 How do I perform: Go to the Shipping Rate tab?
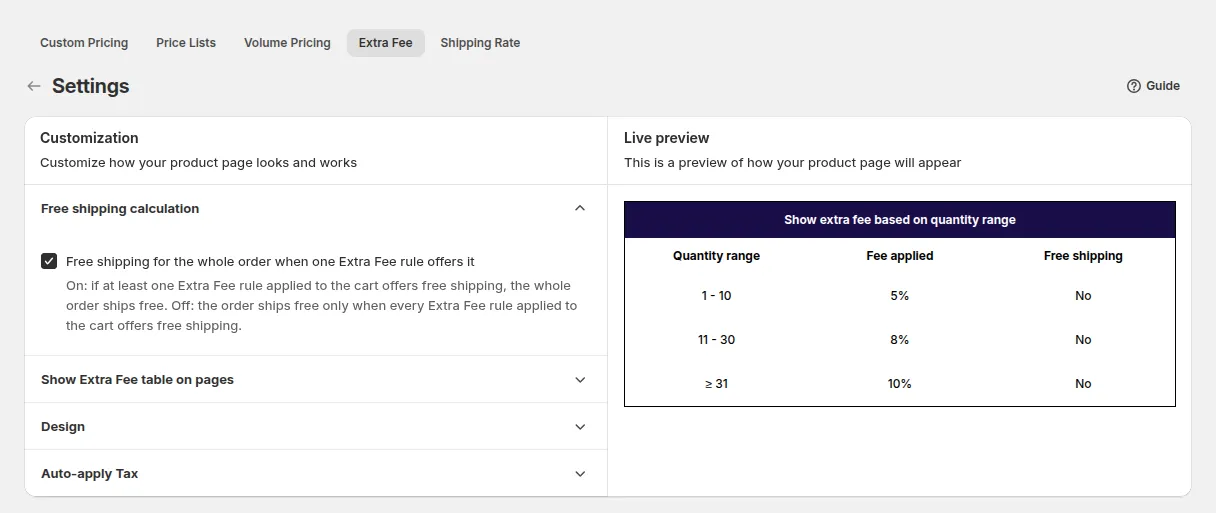[x=480, y=43]
